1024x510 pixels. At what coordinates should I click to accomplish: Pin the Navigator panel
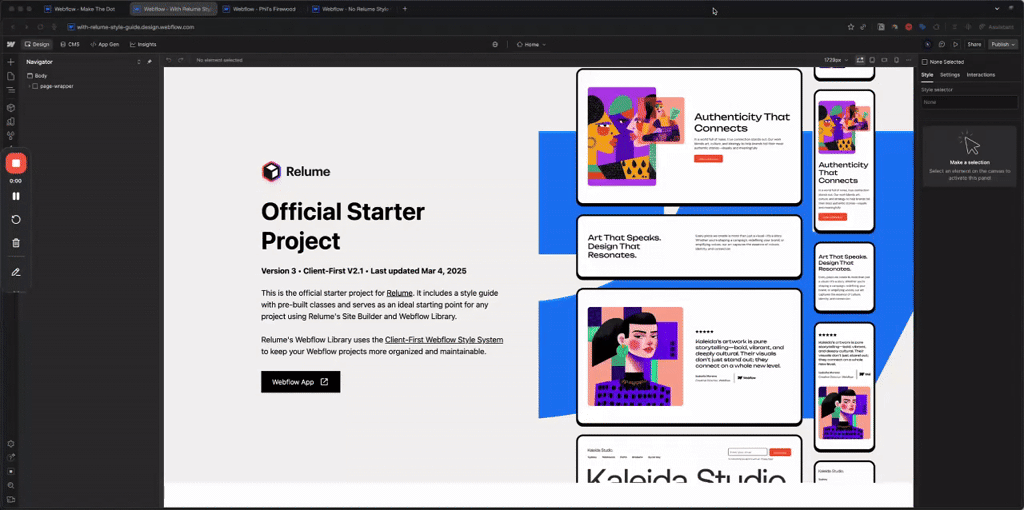coord(150,62)
